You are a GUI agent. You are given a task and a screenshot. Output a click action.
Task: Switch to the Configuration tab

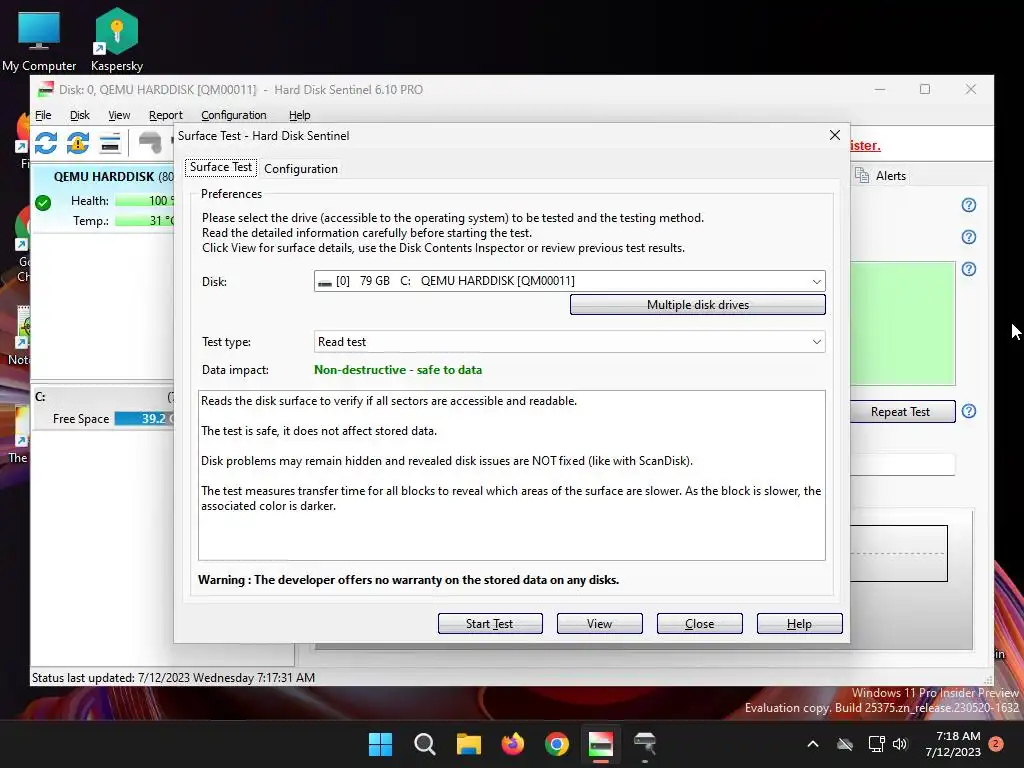[x=301, y=168]
